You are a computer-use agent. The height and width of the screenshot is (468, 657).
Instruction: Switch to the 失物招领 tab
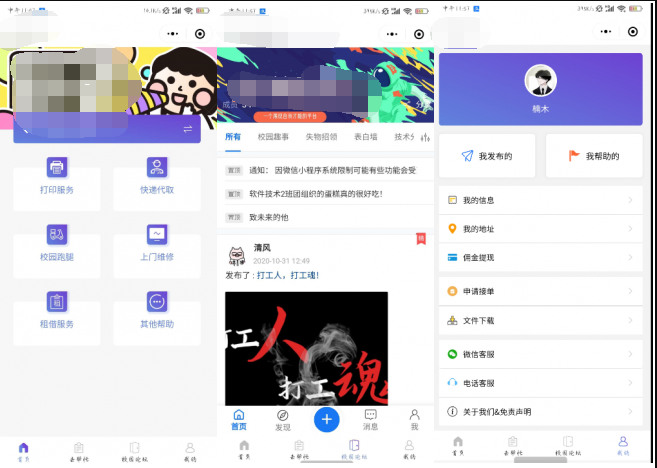[321, 137]
